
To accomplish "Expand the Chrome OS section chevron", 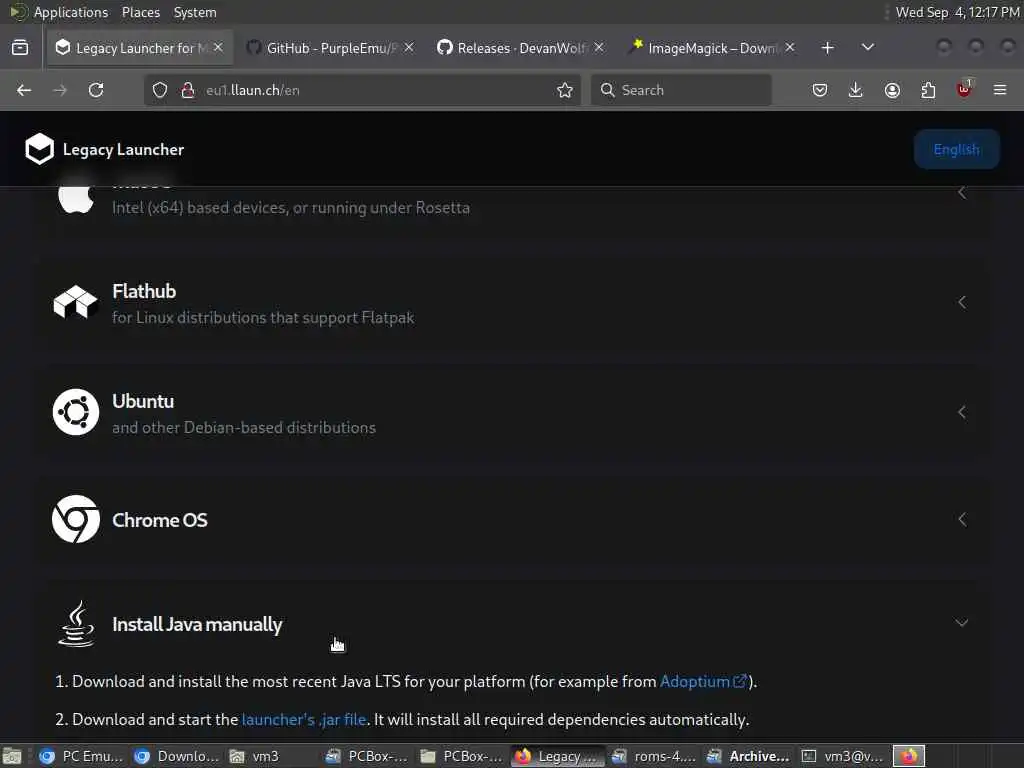I will [x=961, y=519].
